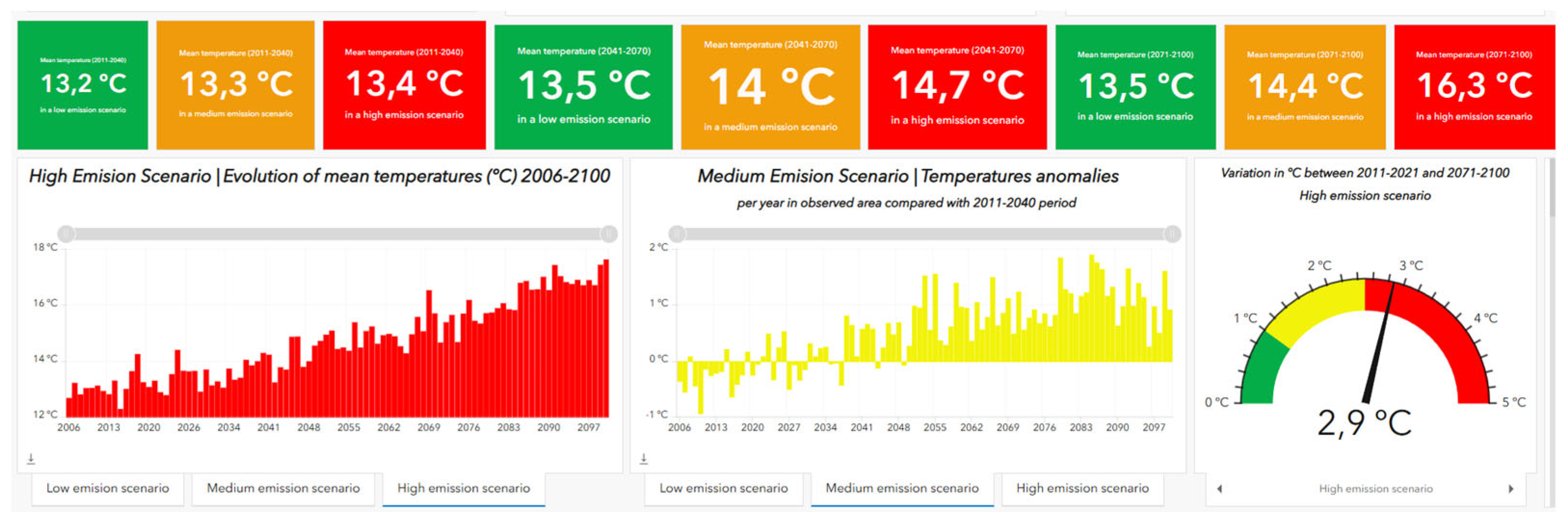
Task: Click the orange 13,3 °C medium emission 2011-2040 card
Action: 236,85
